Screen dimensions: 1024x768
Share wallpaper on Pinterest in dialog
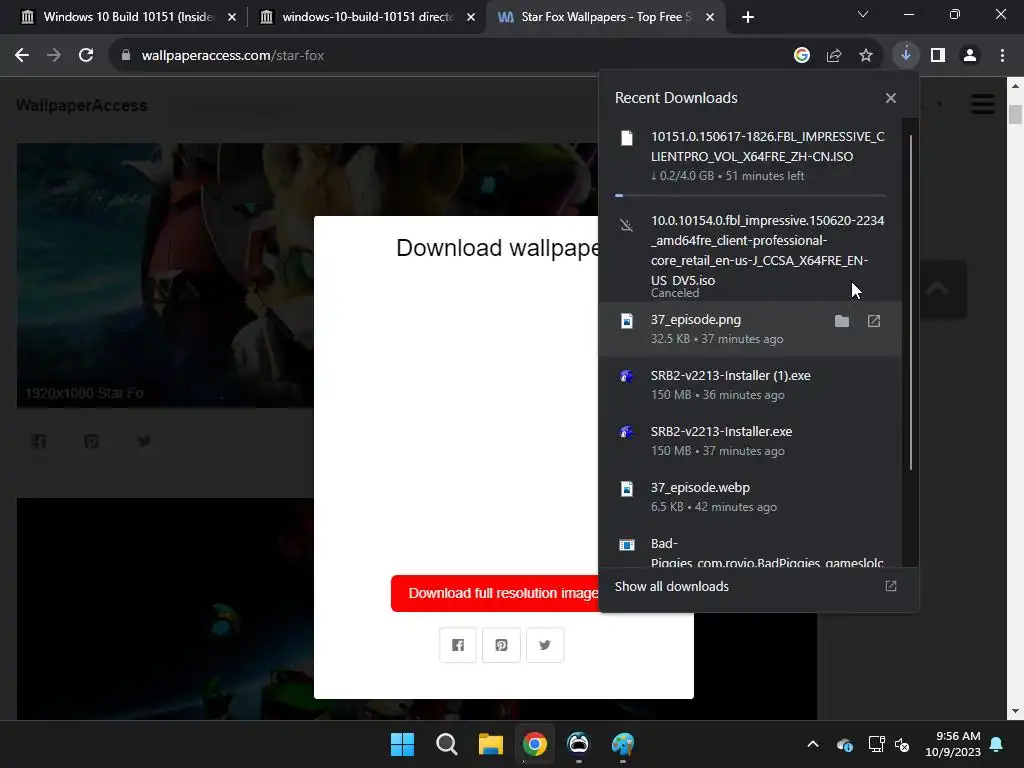pyautogui.click(x=501, y=645)
